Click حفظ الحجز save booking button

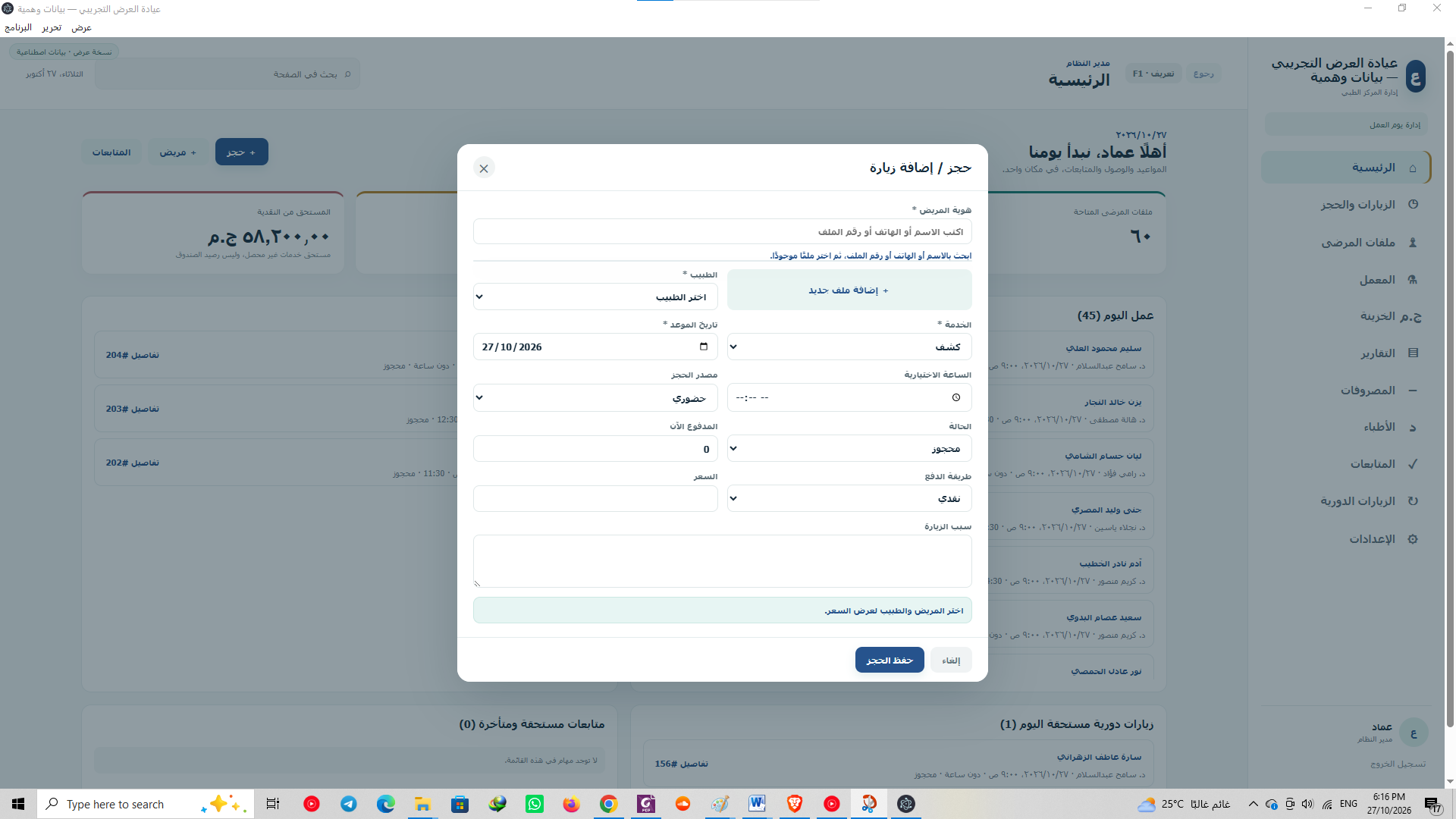tap(890, 660)
